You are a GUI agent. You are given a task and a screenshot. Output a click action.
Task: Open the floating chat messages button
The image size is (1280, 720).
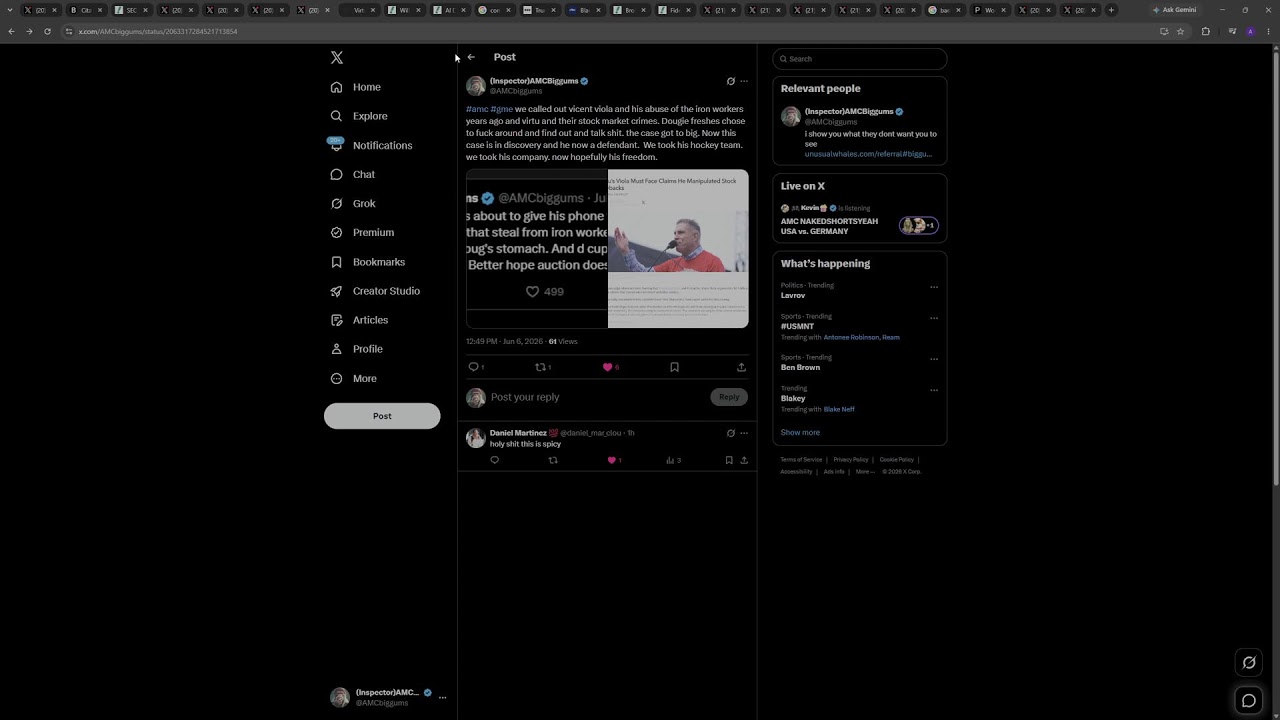point(1249,701)
